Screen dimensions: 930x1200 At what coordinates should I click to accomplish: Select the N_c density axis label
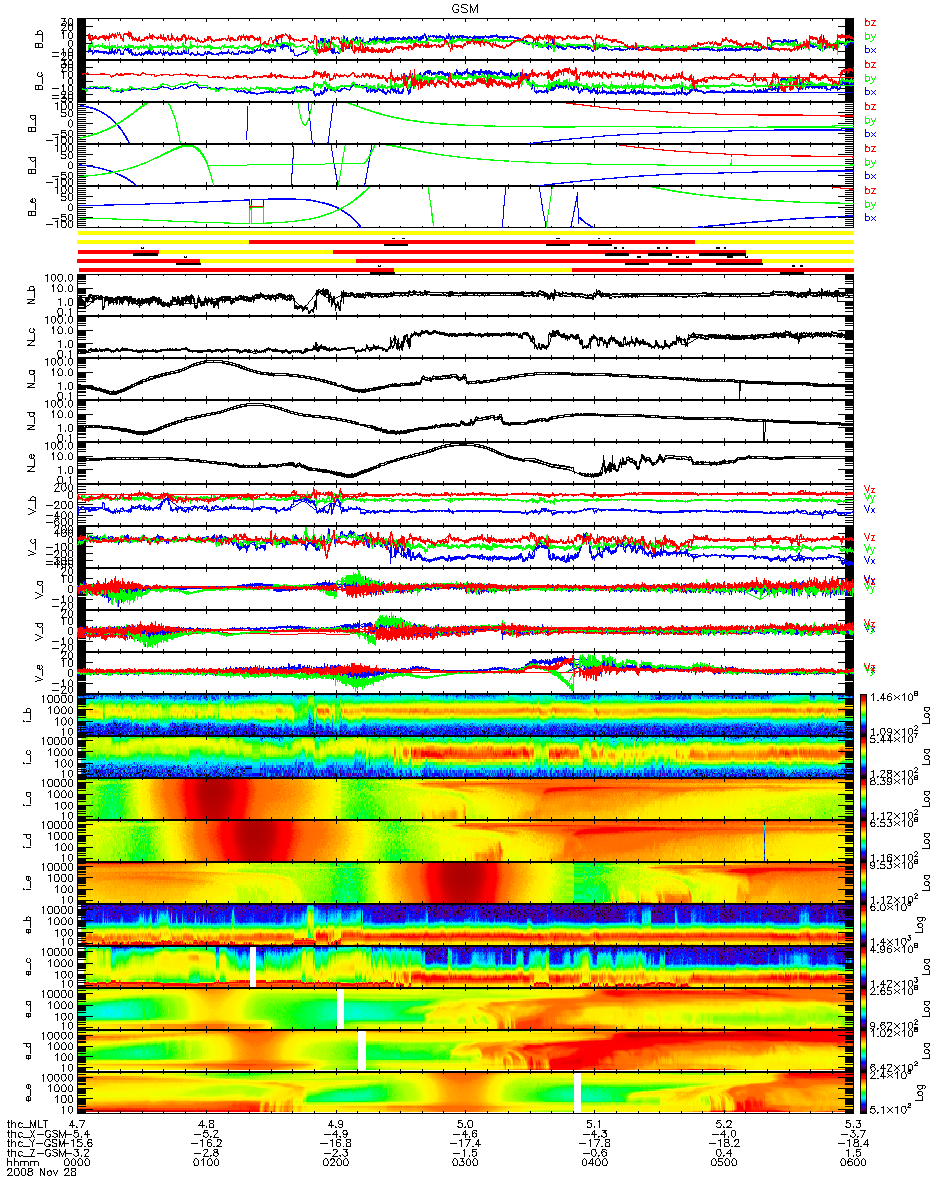point(32,337)
